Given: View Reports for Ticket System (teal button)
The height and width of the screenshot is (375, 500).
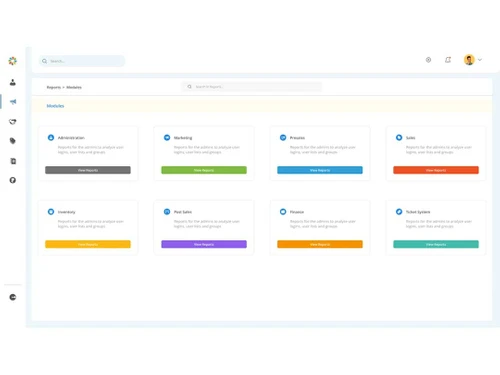Looking at the screenshot, I should [x=436, y=244].
